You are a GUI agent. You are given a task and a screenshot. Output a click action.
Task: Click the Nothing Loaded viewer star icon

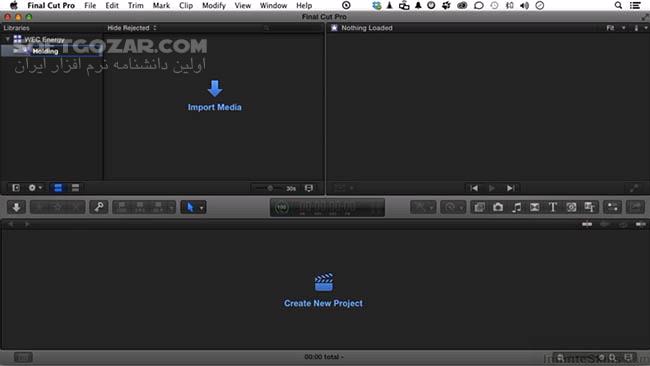[334, 28]
